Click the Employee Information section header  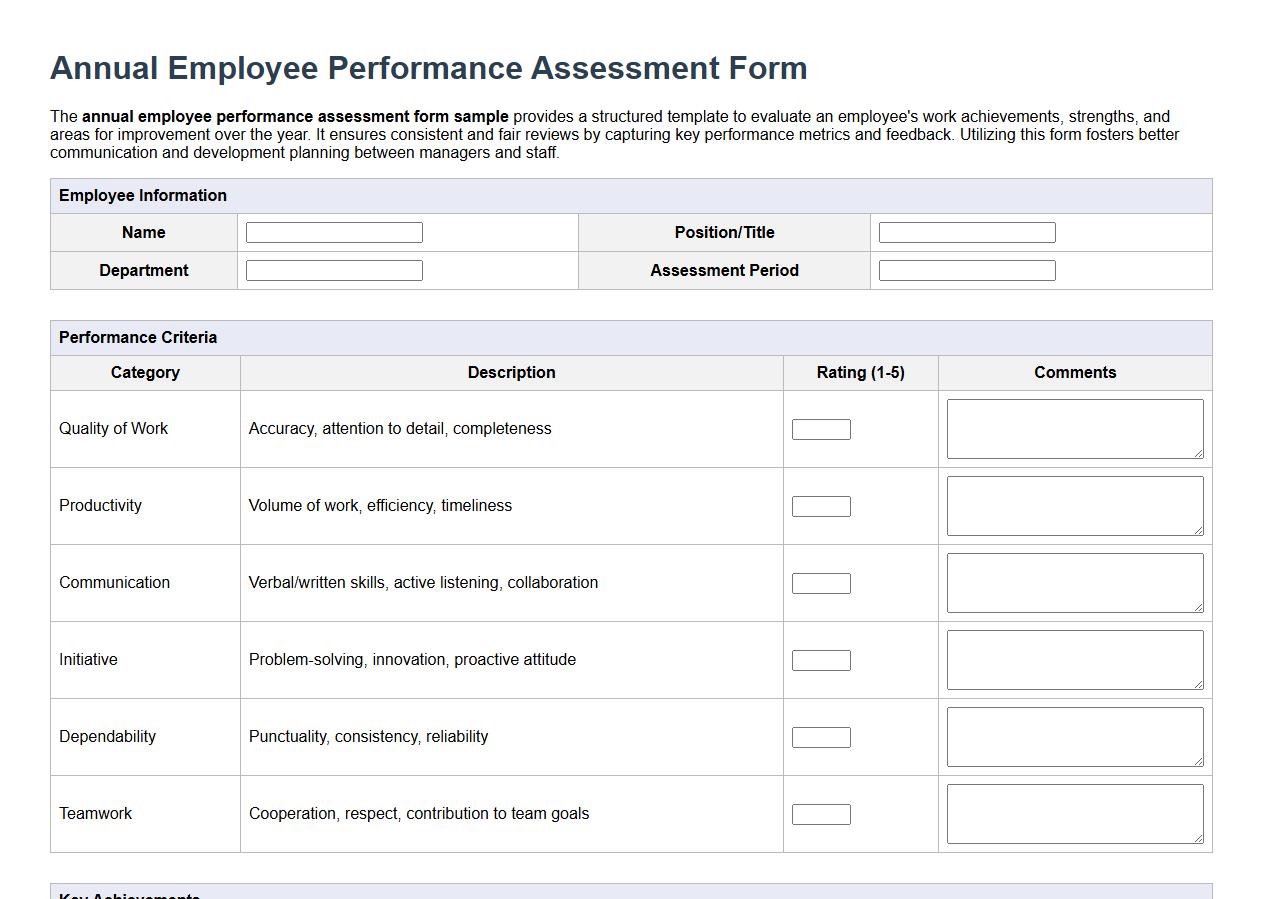click(x=143, y=195)
